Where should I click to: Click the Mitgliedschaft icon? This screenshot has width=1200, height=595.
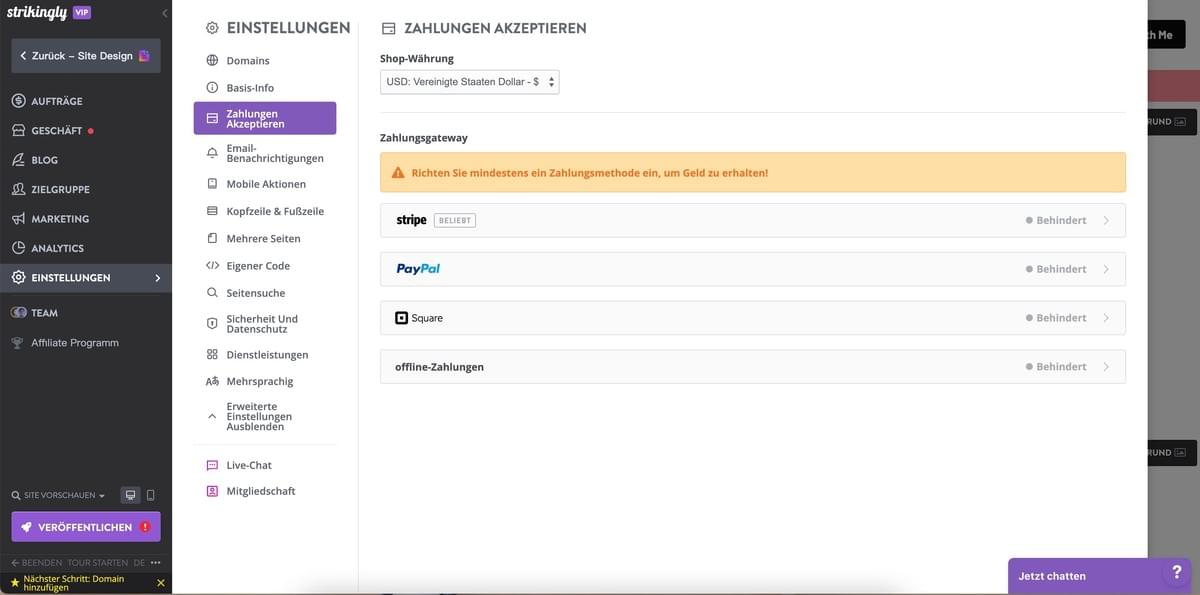[211, 491]
